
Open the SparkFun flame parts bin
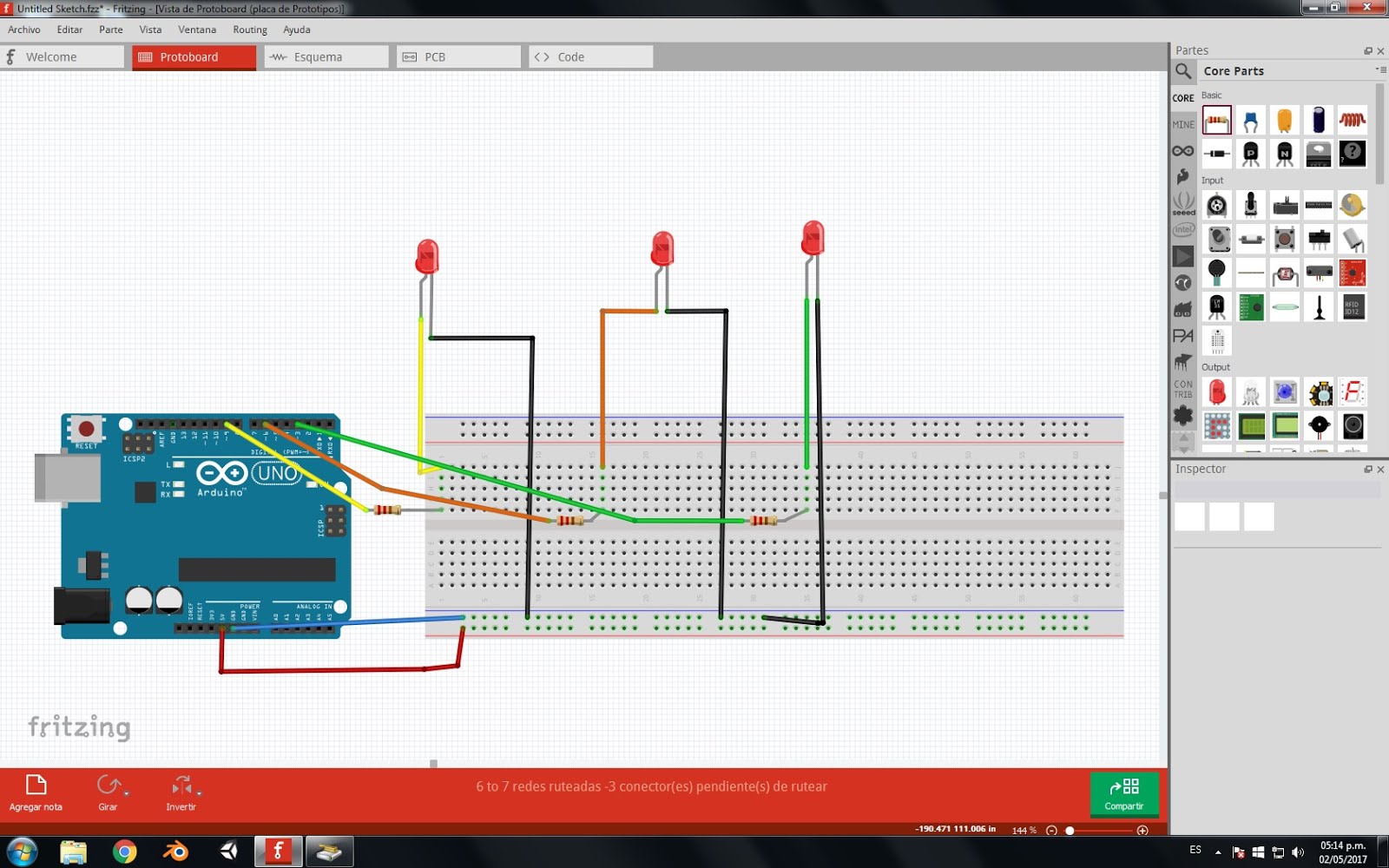pyautogui.click(x=1183, y=176)
